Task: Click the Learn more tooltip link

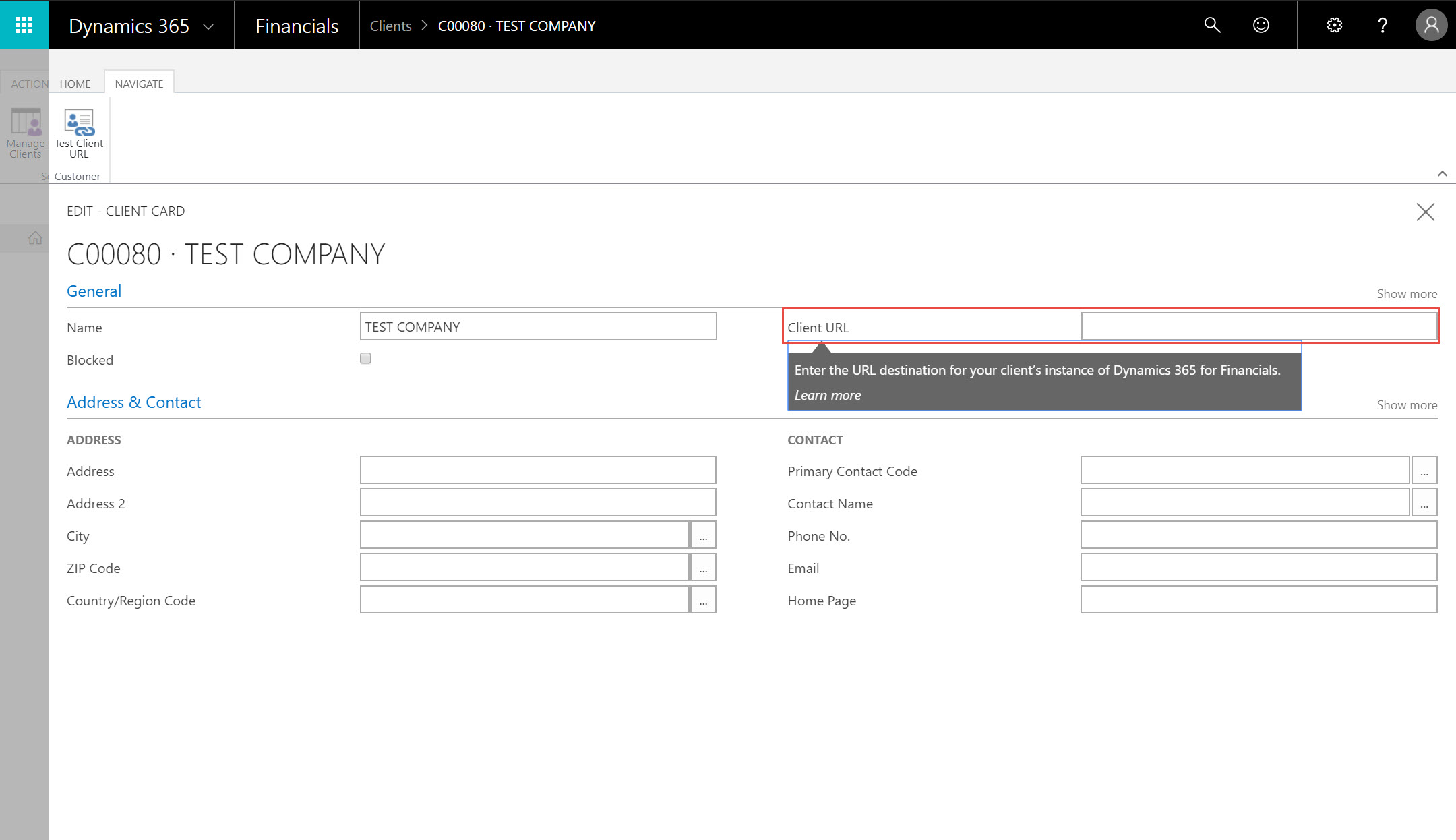Action: coord(827,395)
